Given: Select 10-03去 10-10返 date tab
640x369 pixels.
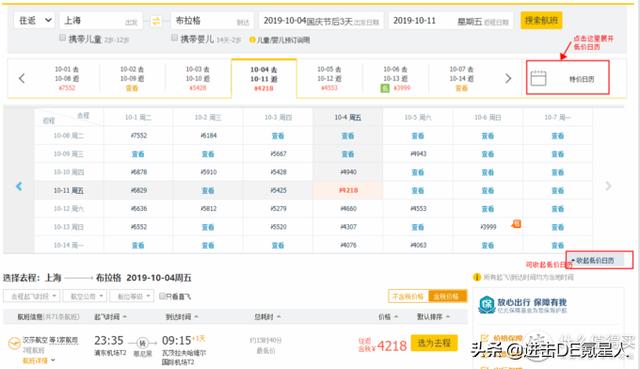Looking at the screenshot, I should click(198, 78).
